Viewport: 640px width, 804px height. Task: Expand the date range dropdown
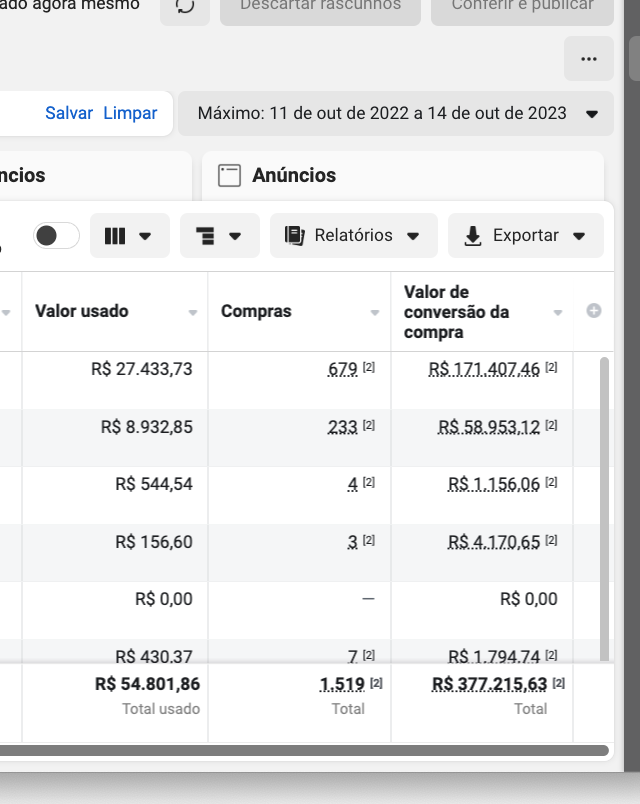pyautogui.click(x=592, y=114)
